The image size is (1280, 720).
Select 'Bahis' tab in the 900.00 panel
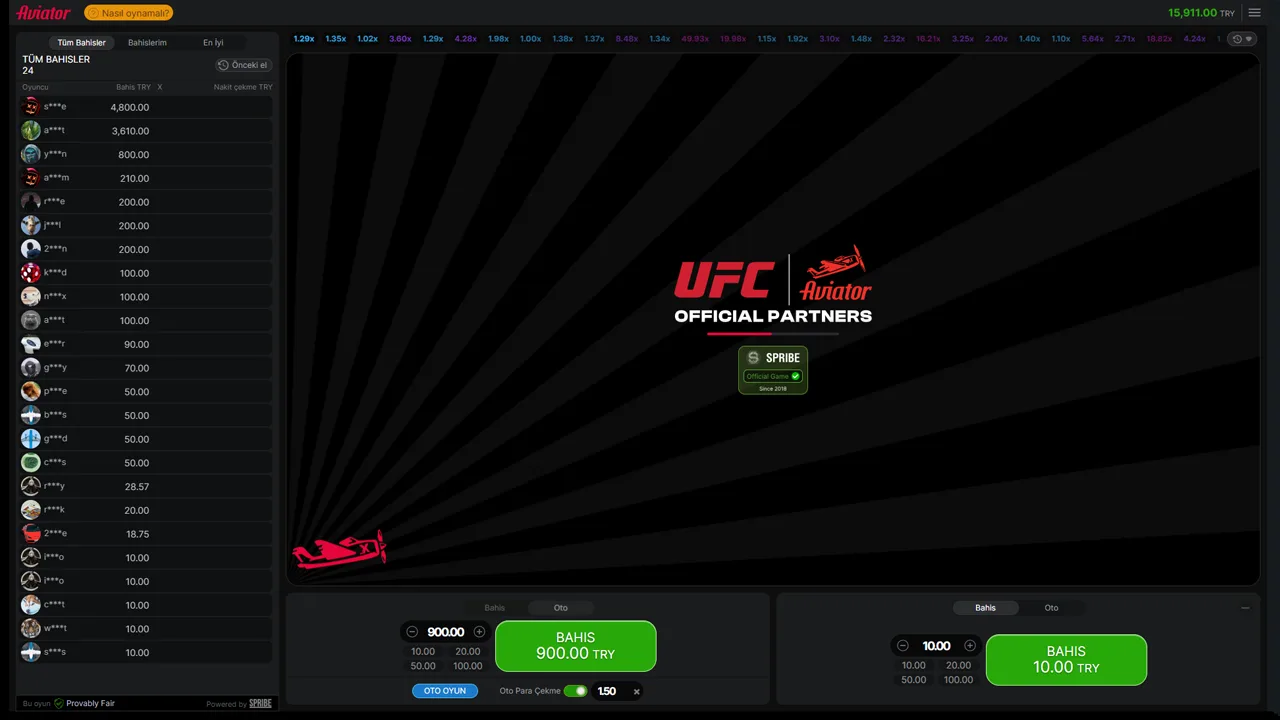pos(495,608)
